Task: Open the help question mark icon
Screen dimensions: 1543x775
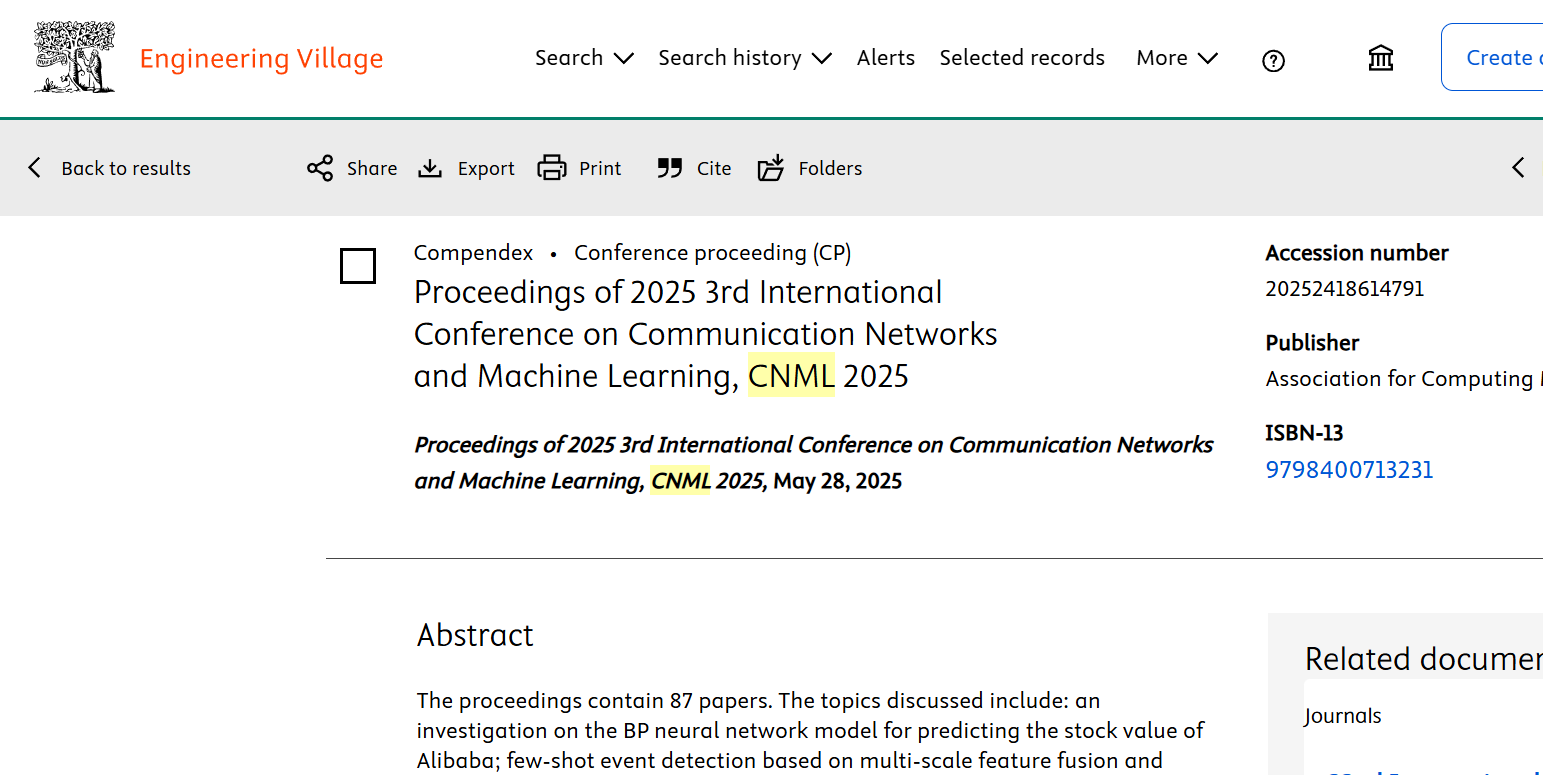Action: [x=1273, y=61]
